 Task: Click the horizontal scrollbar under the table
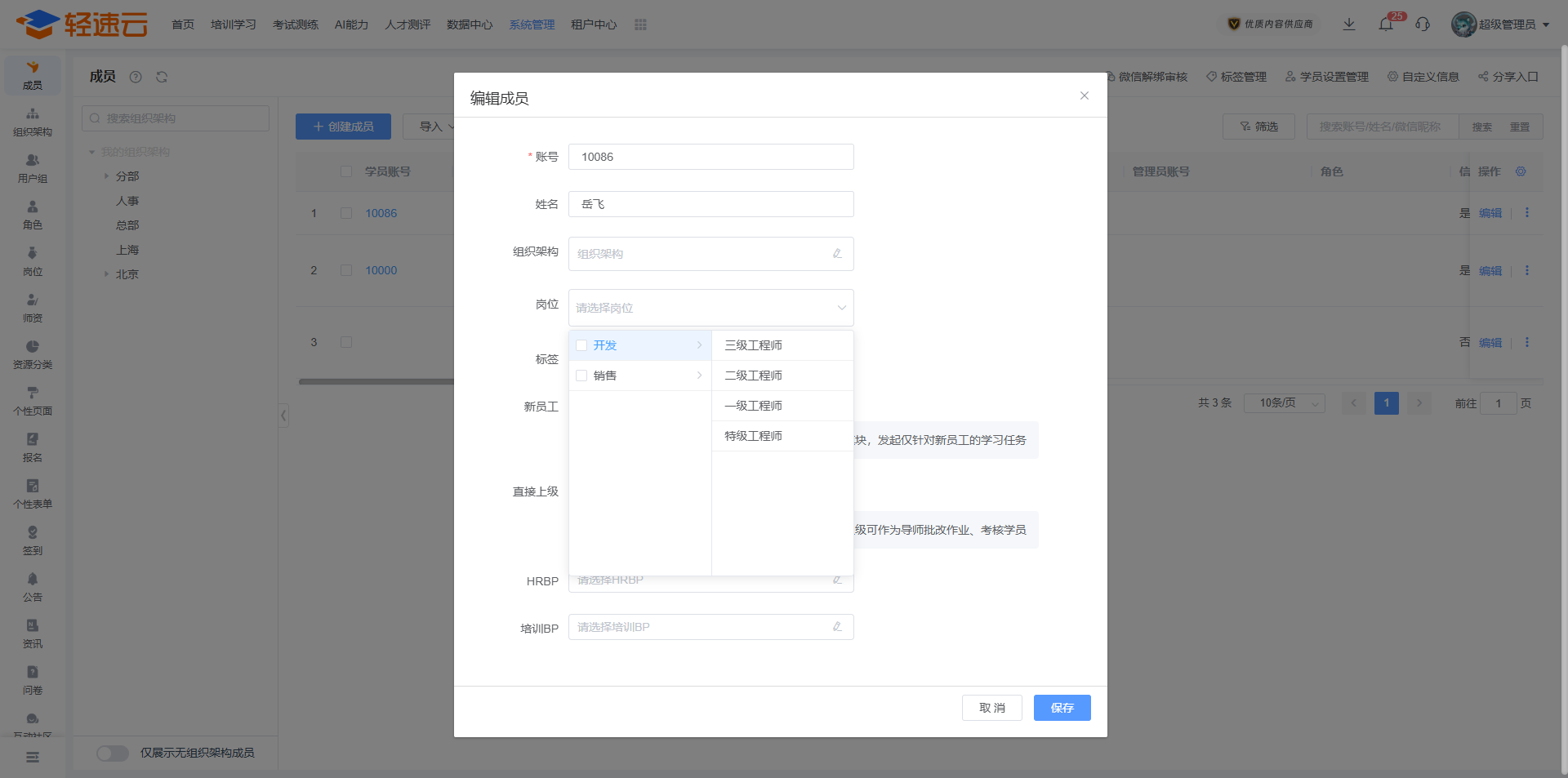[376, 381]
